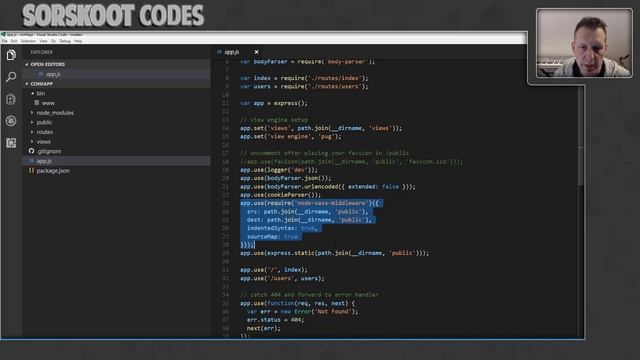
Task: Select the app.js editor tab
Action: pos(238,52)
